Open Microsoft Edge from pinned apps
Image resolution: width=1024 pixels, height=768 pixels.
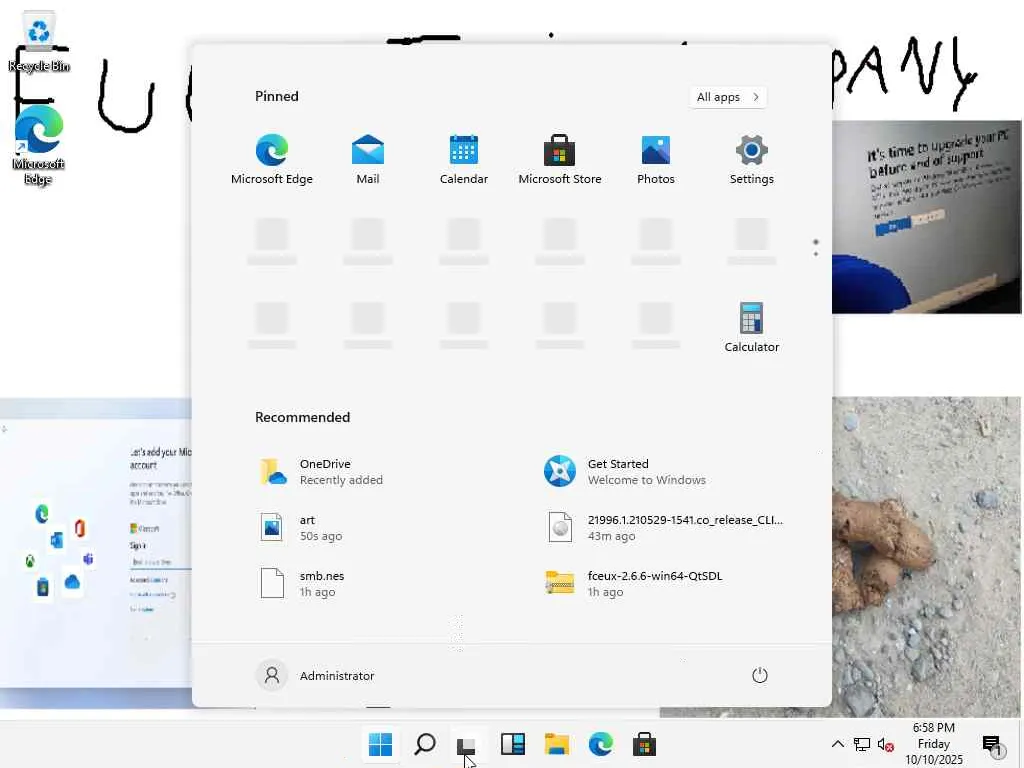272,160
